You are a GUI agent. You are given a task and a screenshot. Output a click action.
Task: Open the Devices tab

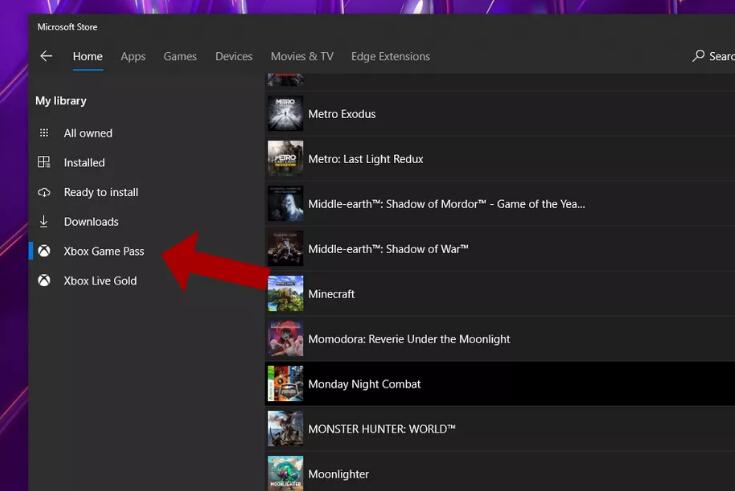234,56
